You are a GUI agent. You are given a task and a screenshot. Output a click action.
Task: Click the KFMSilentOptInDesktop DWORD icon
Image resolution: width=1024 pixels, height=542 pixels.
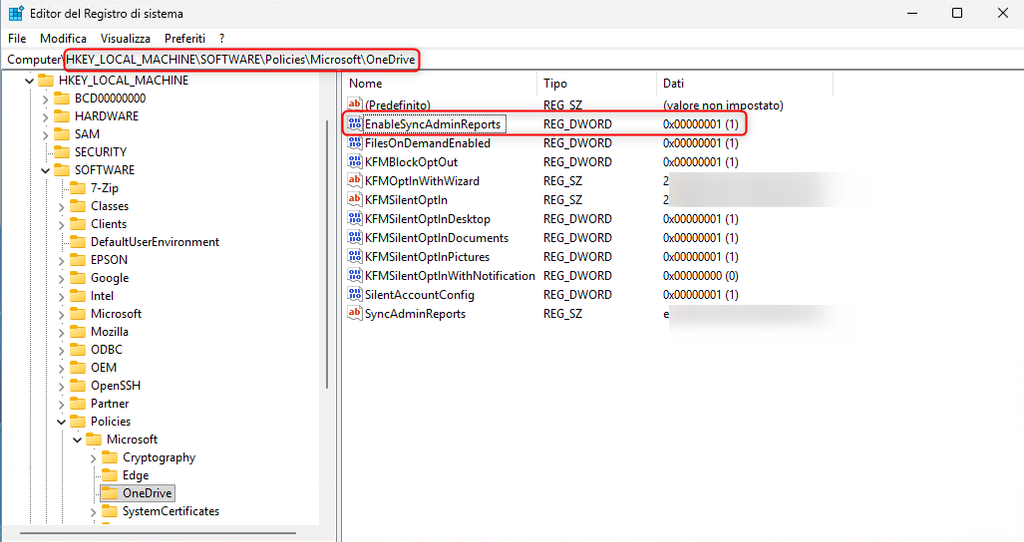pos(355,218)
